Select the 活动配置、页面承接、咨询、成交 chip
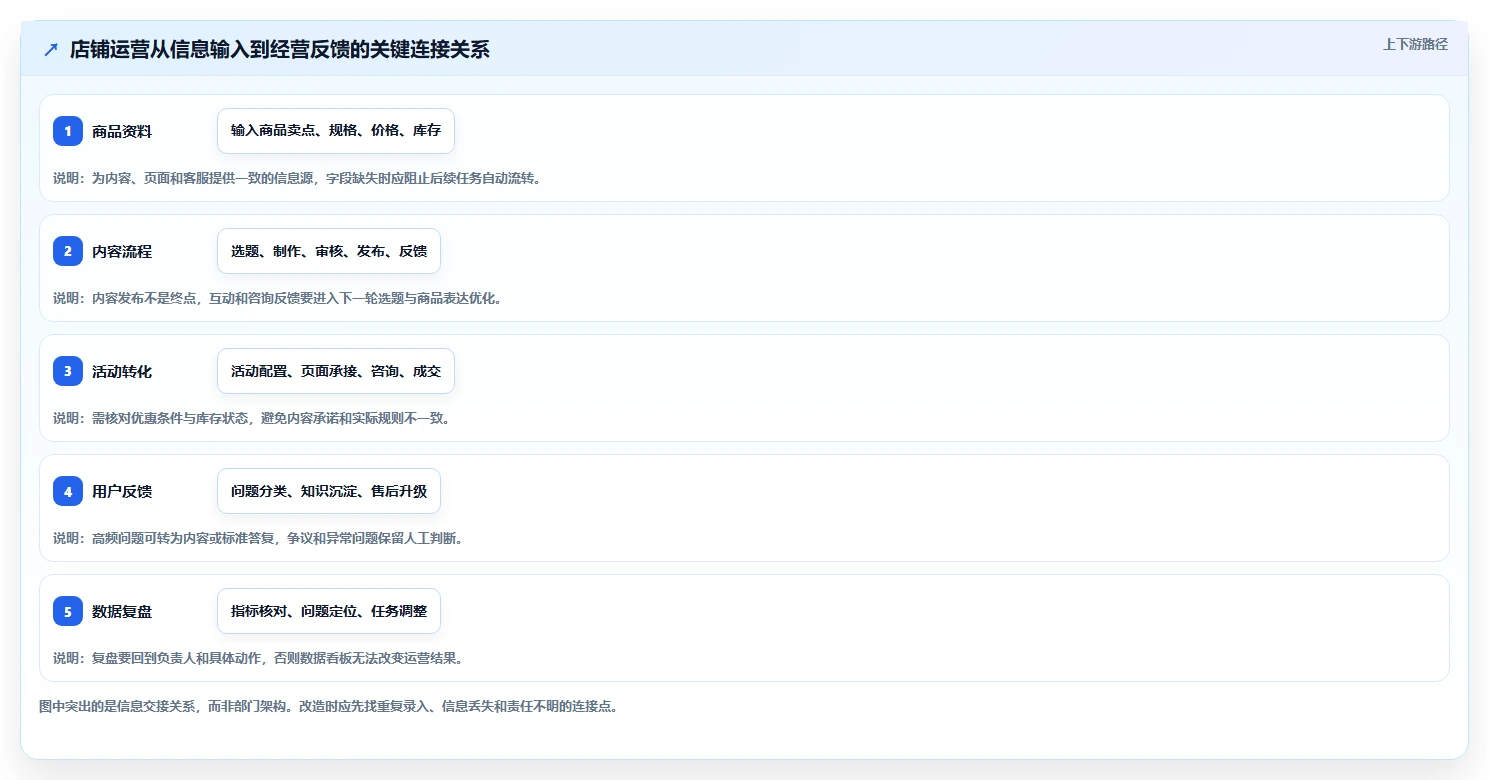Viewport: 1489px width, 780px height. tap(336, 371)
